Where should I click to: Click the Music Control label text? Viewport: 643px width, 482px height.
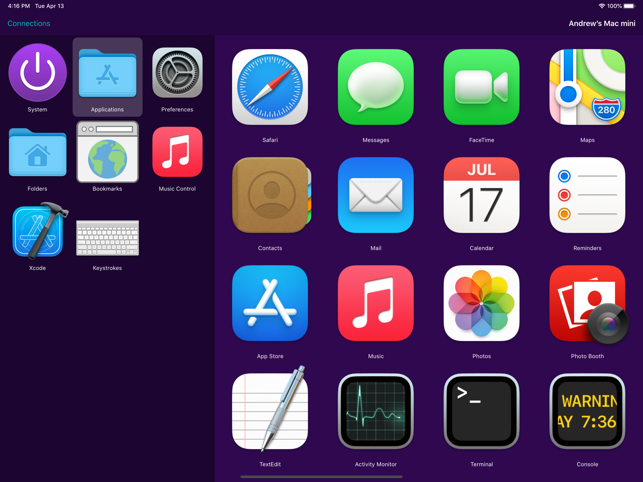(x=177, y=189)
